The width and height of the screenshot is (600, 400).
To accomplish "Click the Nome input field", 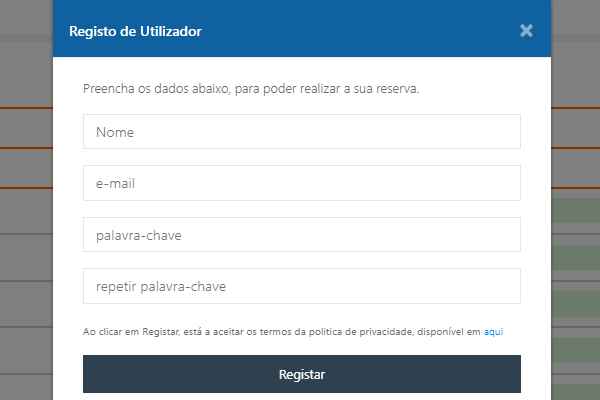I will pyautogui.click(x=302, y=131).
